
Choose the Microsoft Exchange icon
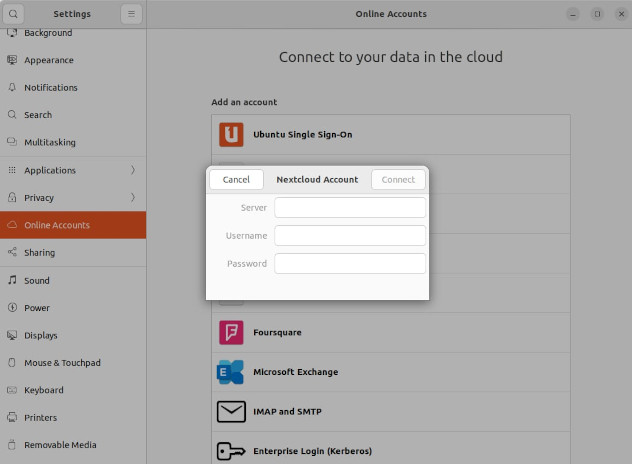[x=231, y=372]
